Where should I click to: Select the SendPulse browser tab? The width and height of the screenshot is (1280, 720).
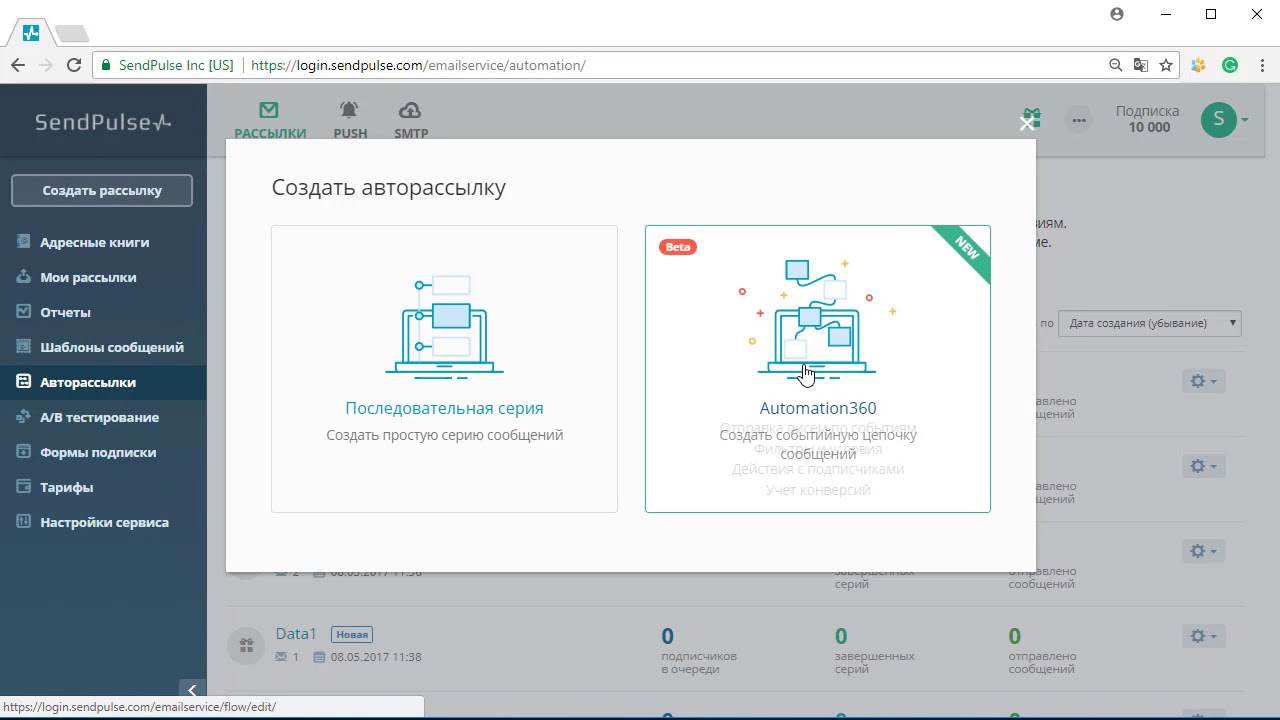coord(30,33)
